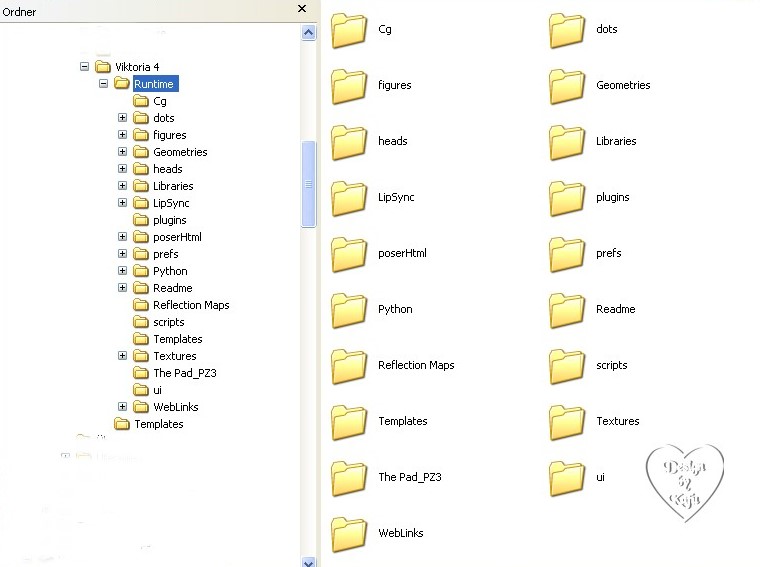Viewport: 760px width, 567px height.
Task: Select the highlighted Runtime folder in tree
Action: [154, 84]
